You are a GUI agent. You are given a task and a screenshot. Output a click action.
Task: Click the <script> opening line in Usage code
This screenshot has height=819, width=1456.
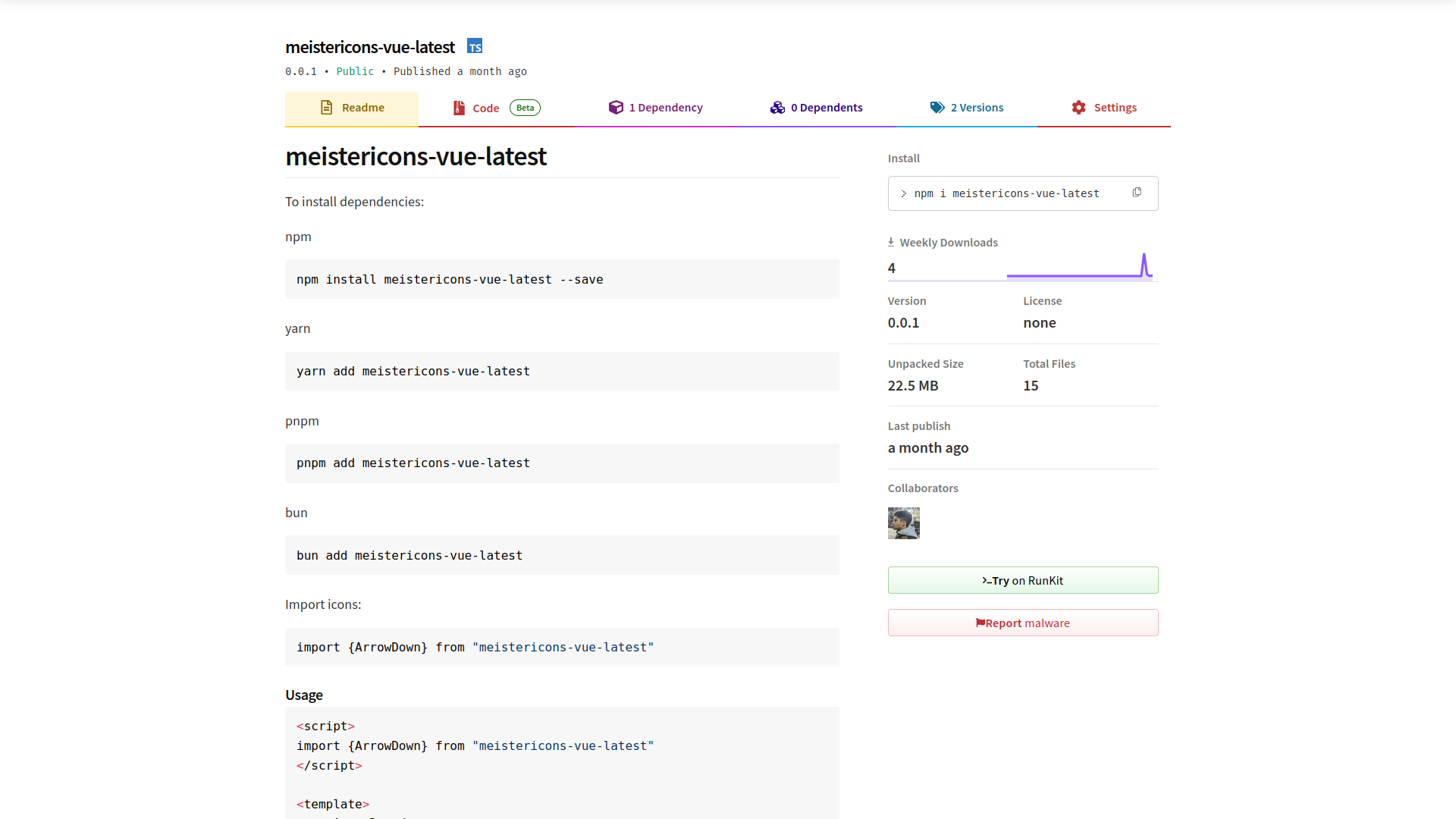[325, 726]
